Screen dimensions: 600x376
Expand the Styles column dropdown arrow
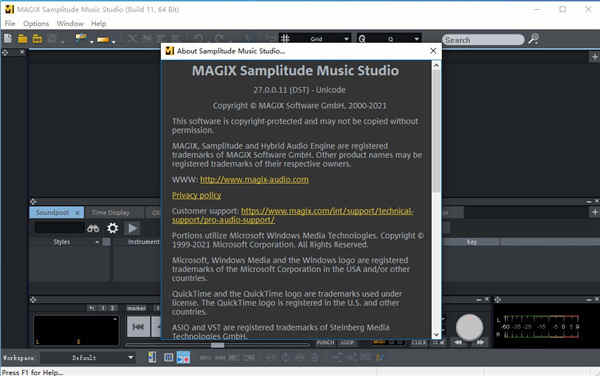[x=97, y=242]
